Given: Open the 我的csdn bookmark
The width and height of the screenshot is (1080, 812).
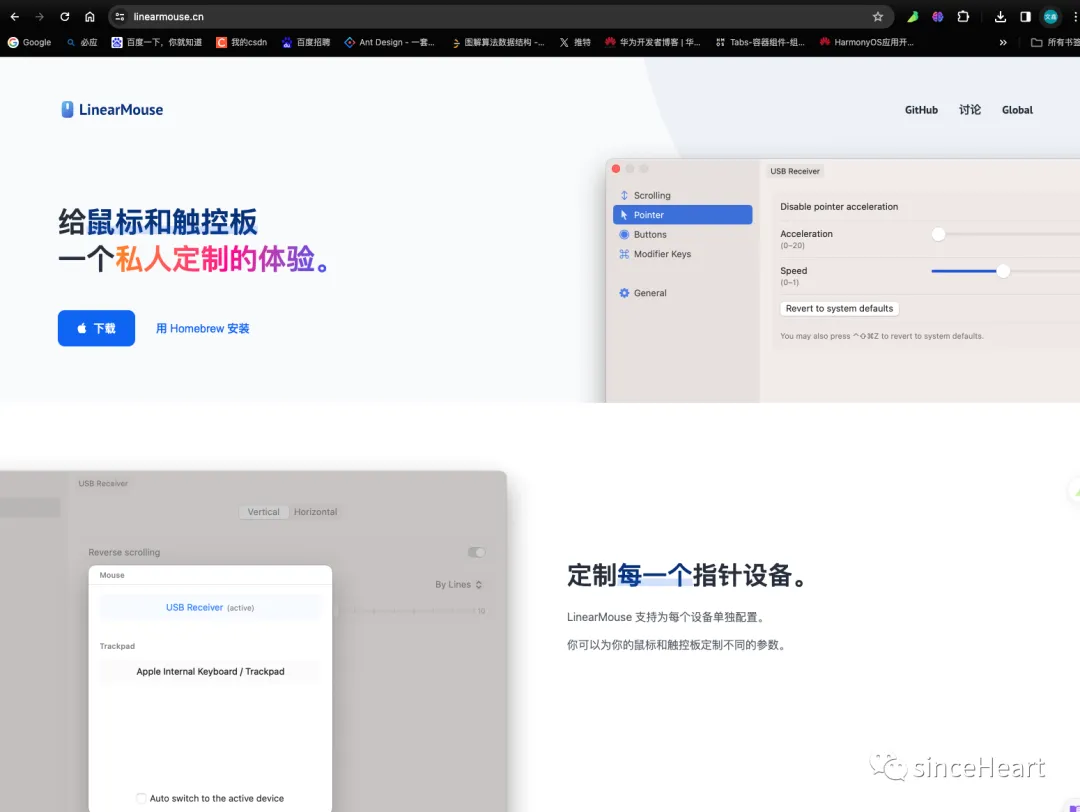Looking at the screenshot, I should pyautogui.click(x=242, y=42).
